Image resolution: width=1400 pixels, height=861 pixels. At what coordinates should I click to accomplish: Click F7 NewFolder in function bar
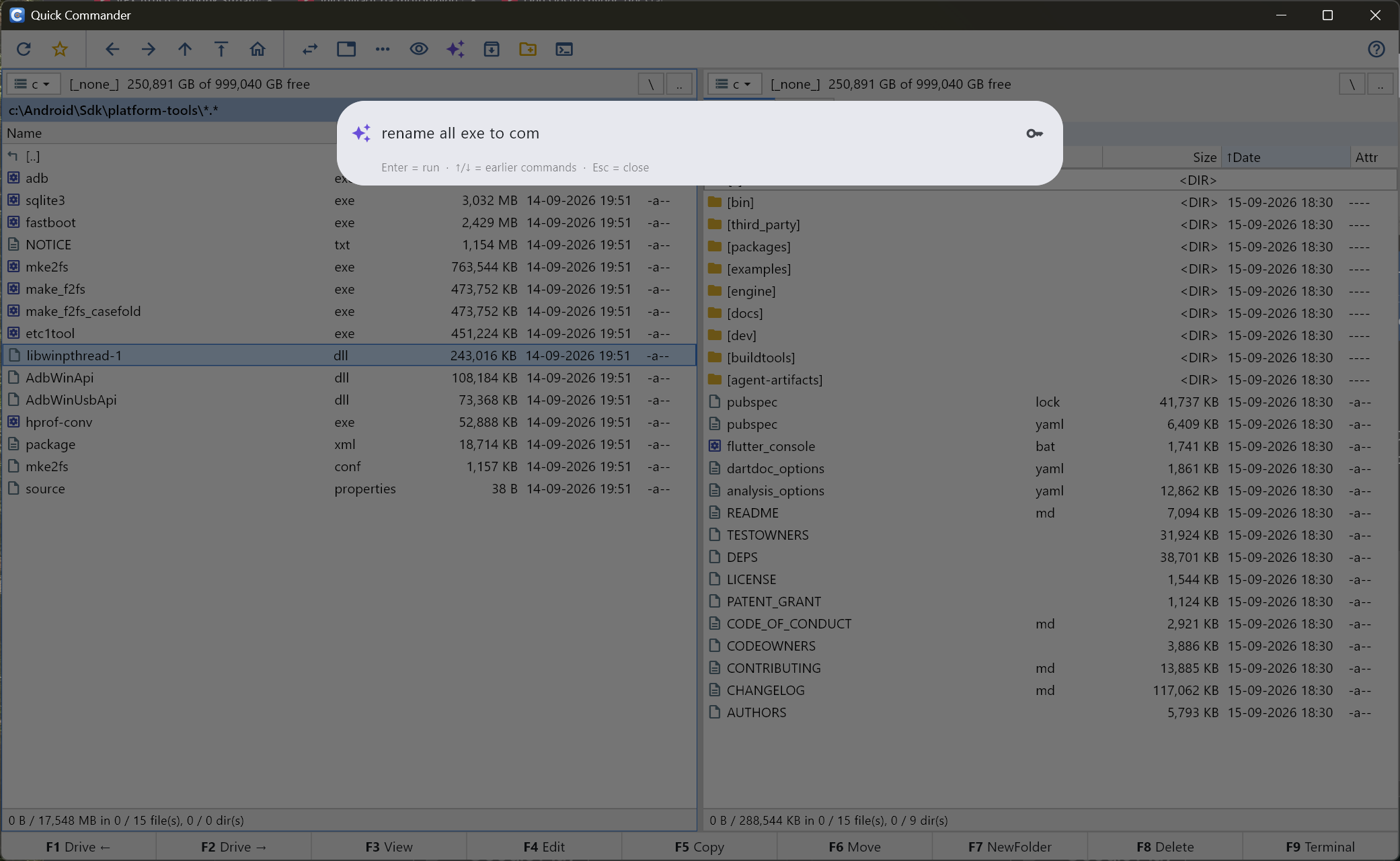1010,847
